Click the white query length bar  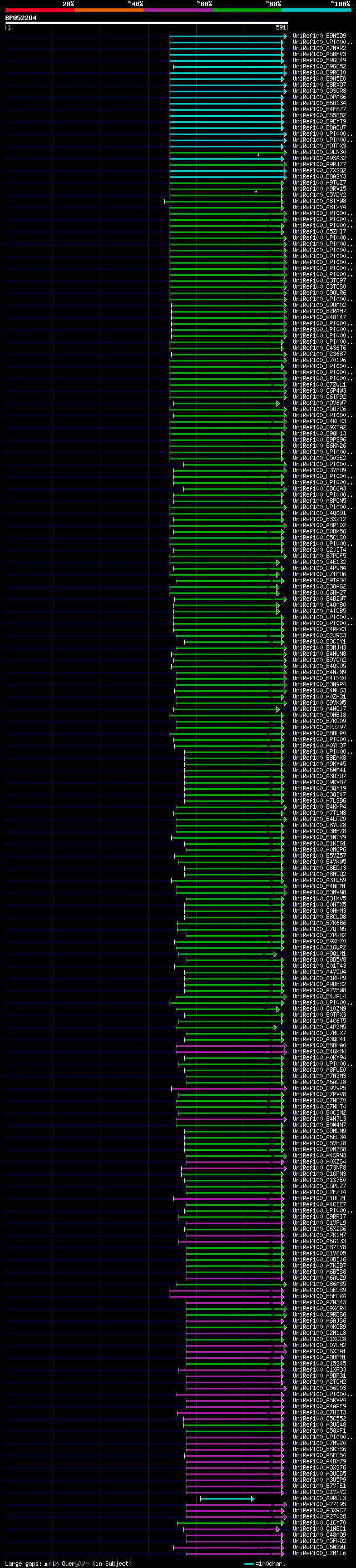(x=147, y=23)
